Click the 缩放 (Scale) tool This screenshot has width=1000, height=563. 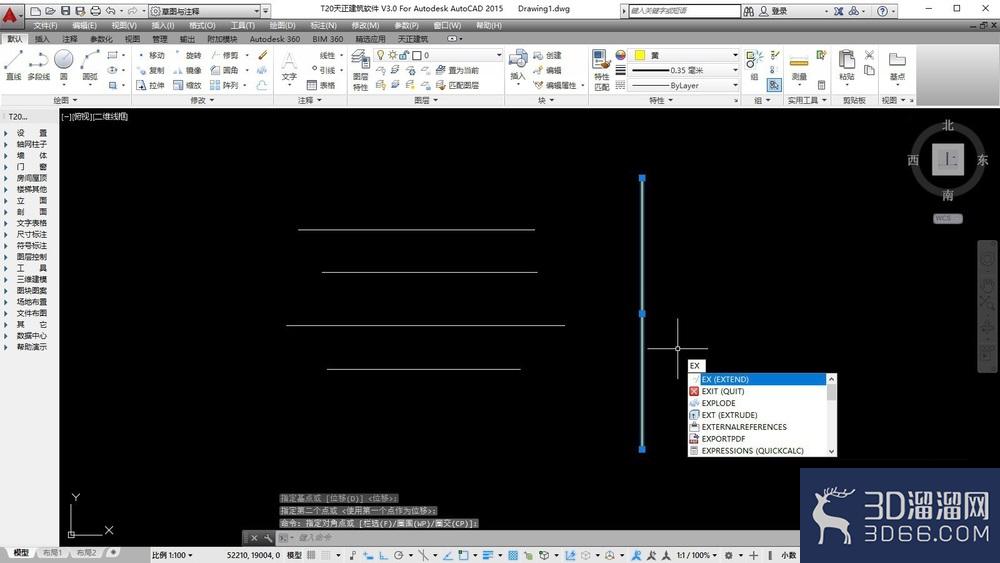click(x=188, y=85)
